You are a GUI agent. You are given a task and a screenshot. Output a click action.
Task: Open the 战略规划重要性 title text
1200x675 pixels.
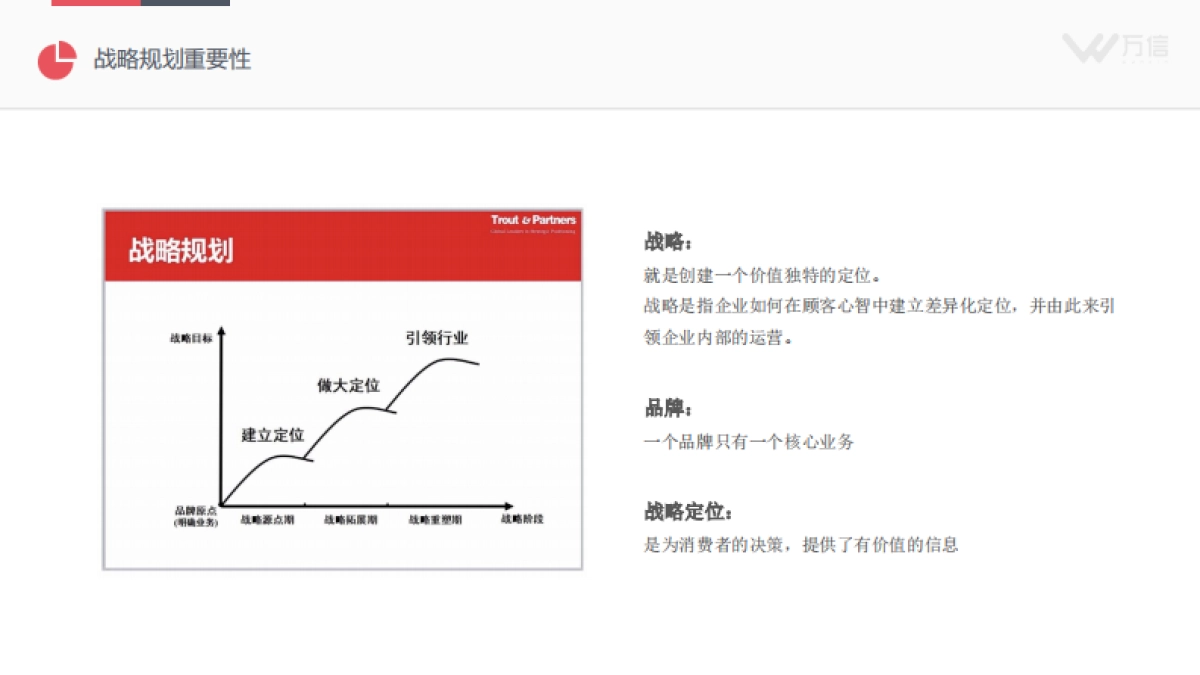(172, 60)
